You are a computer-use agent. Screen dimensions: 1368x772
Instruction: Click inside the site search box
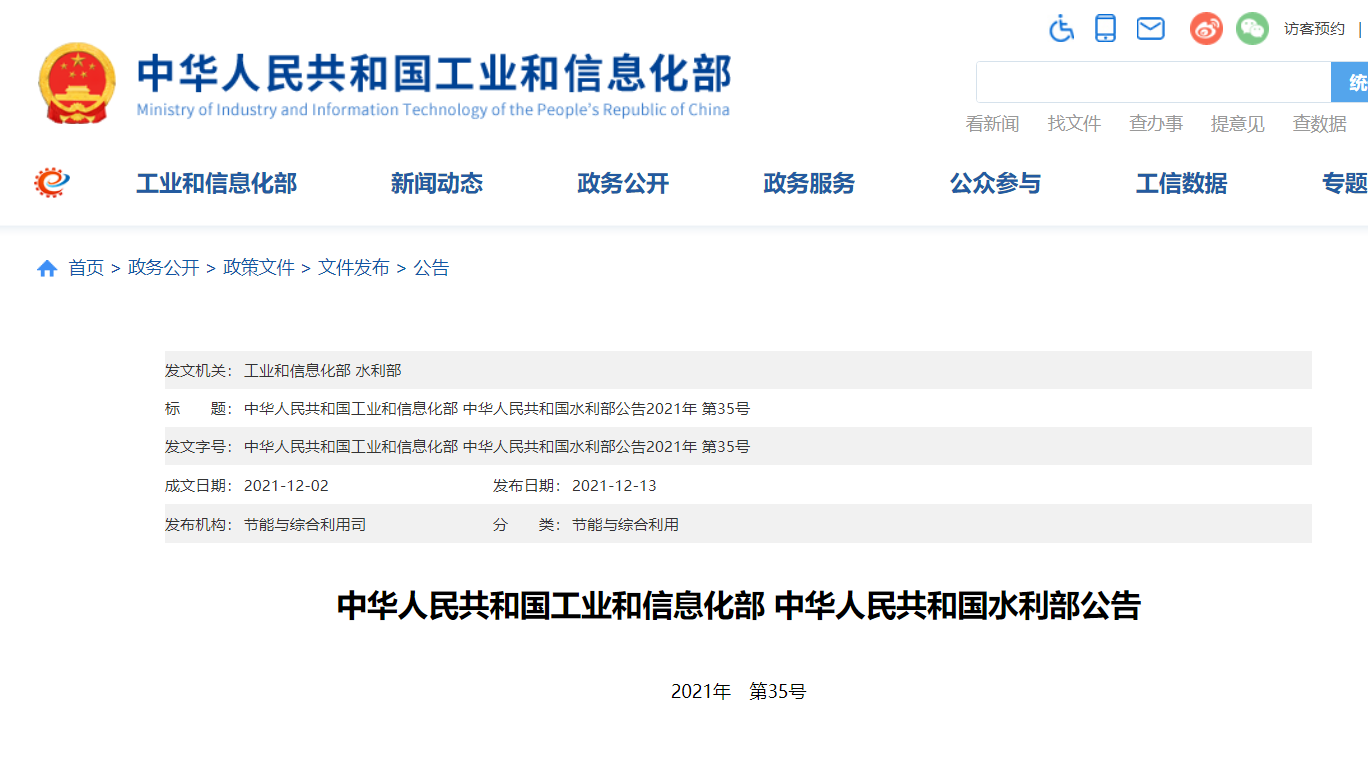(x=1152, y=82)
